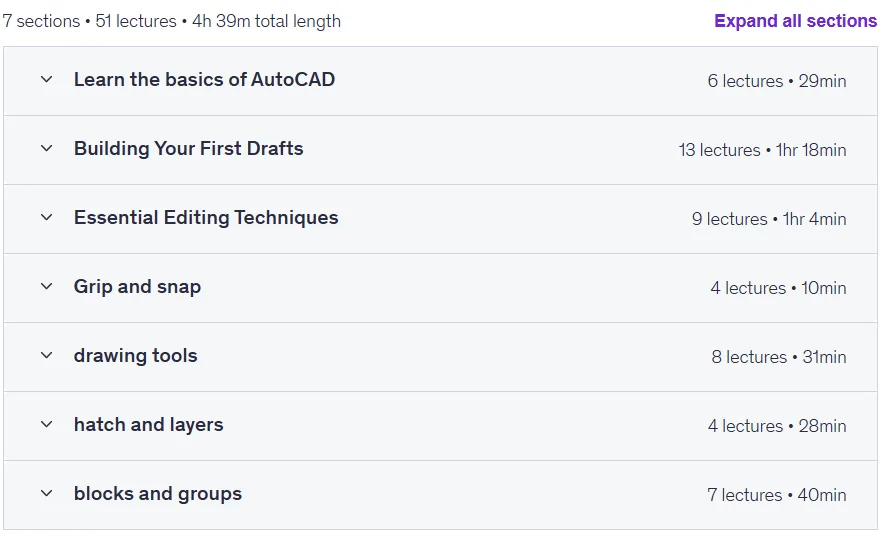Expand the Learn the basics of AutoCAD chevron
Viewport: 881px width, 534px height.
click(x=47, y=80)
